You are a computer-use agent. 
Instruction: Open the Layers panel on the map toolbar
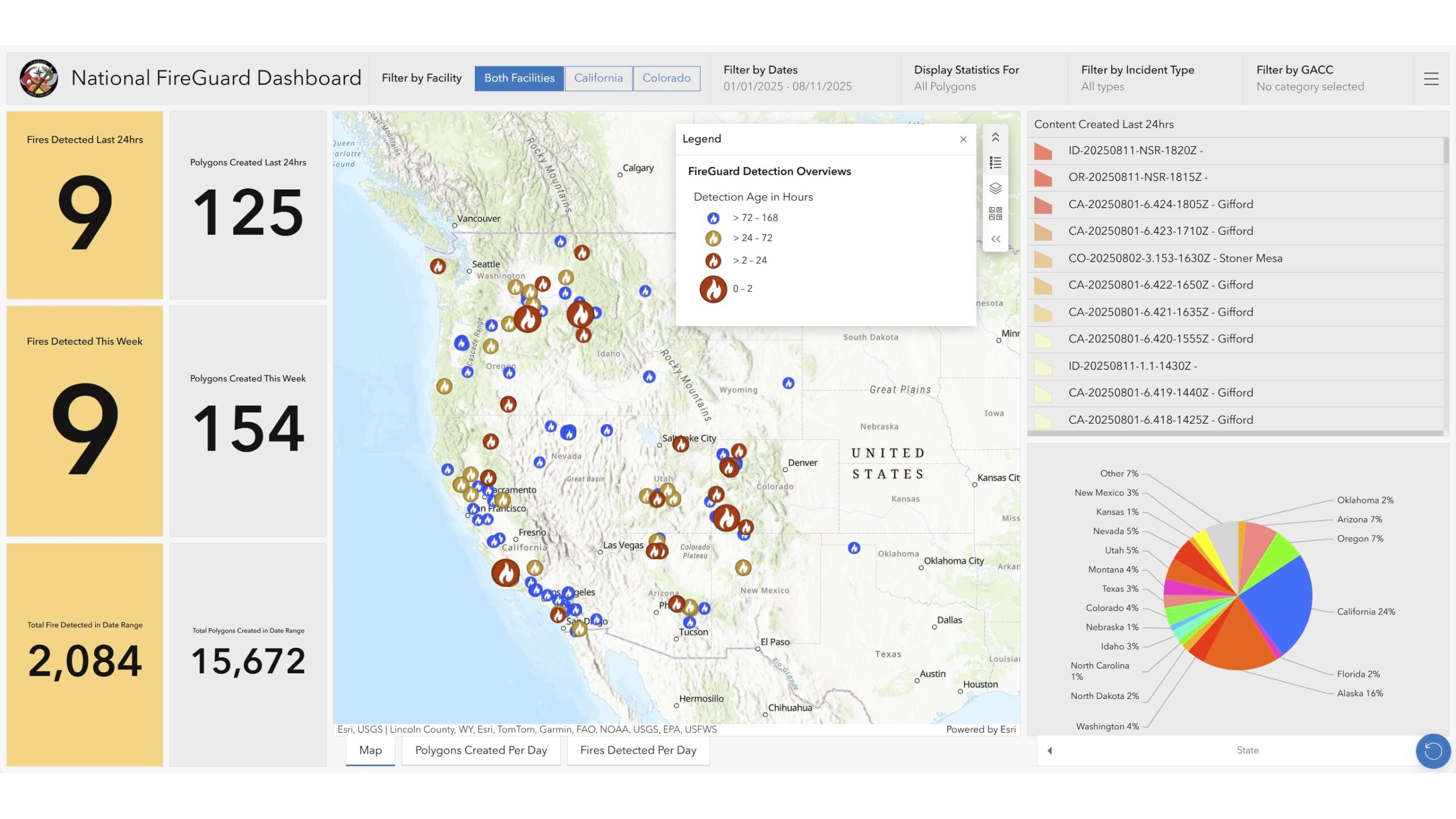tap(996, 188)
